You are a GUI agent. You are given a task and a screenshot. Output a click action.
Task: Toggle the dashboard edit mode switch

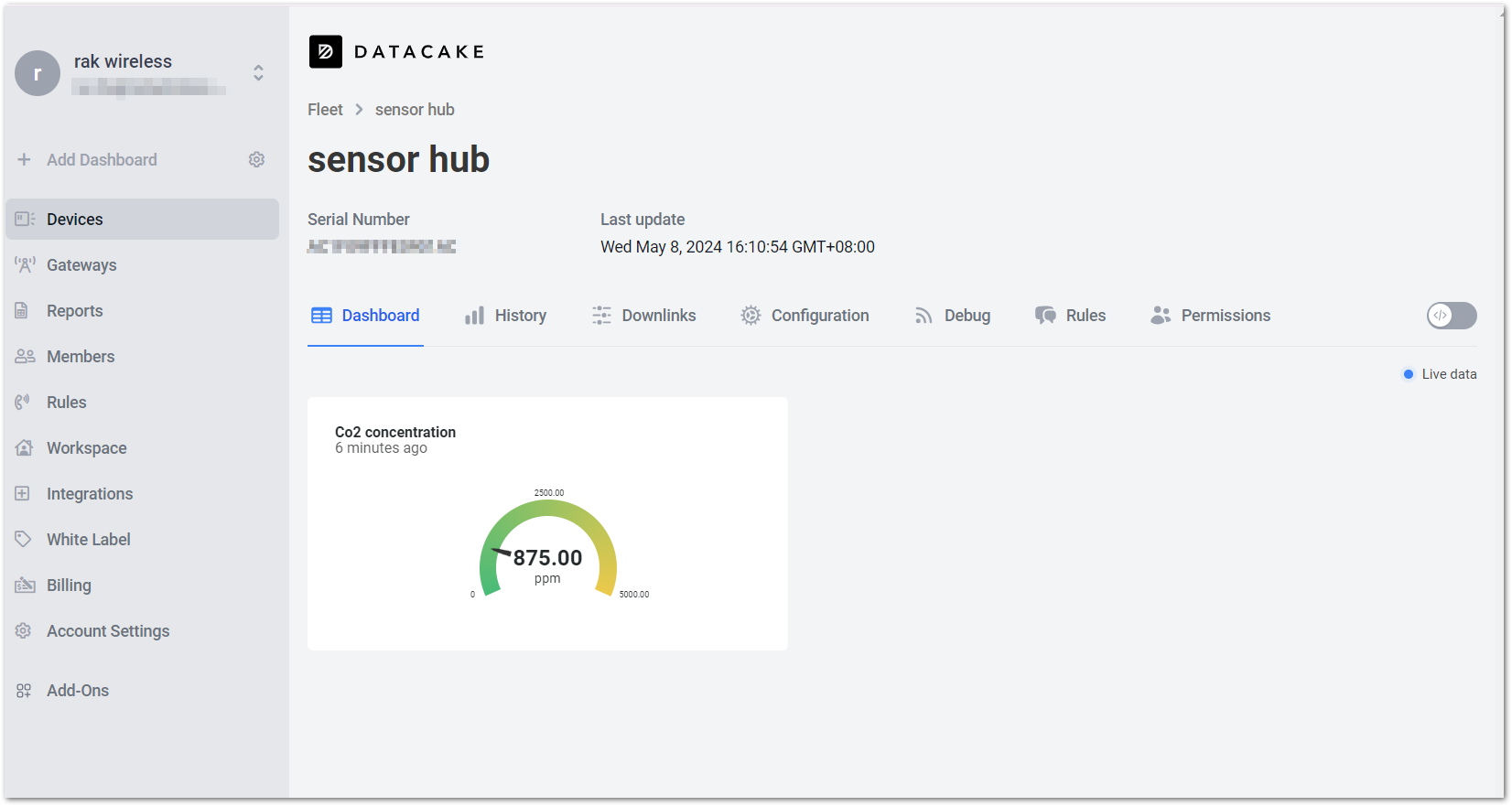tap(1452, 316)
